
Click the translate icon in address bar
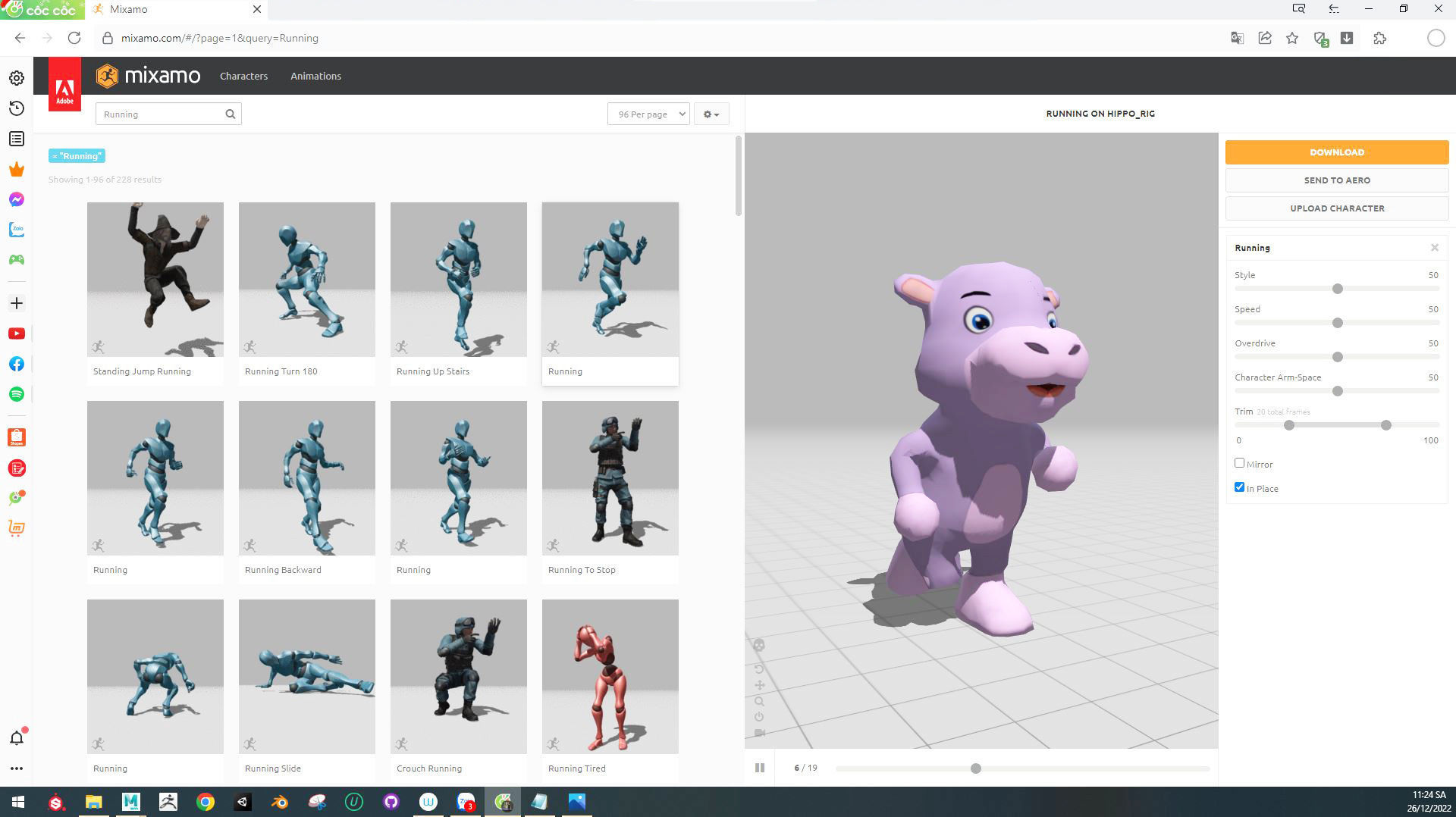point(1237,38)
